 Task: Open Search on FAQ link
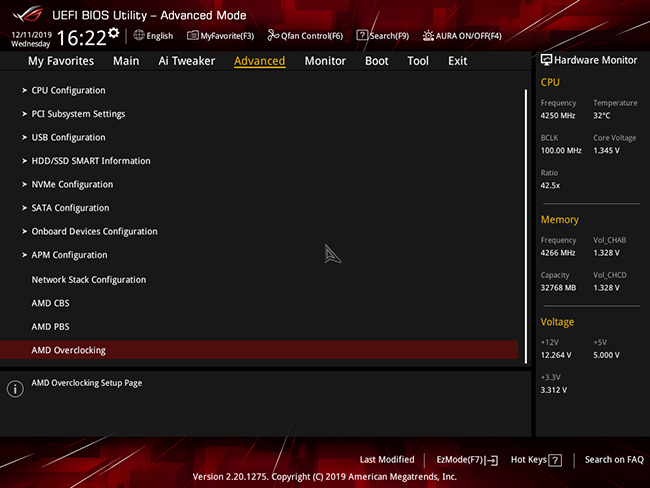614,459
